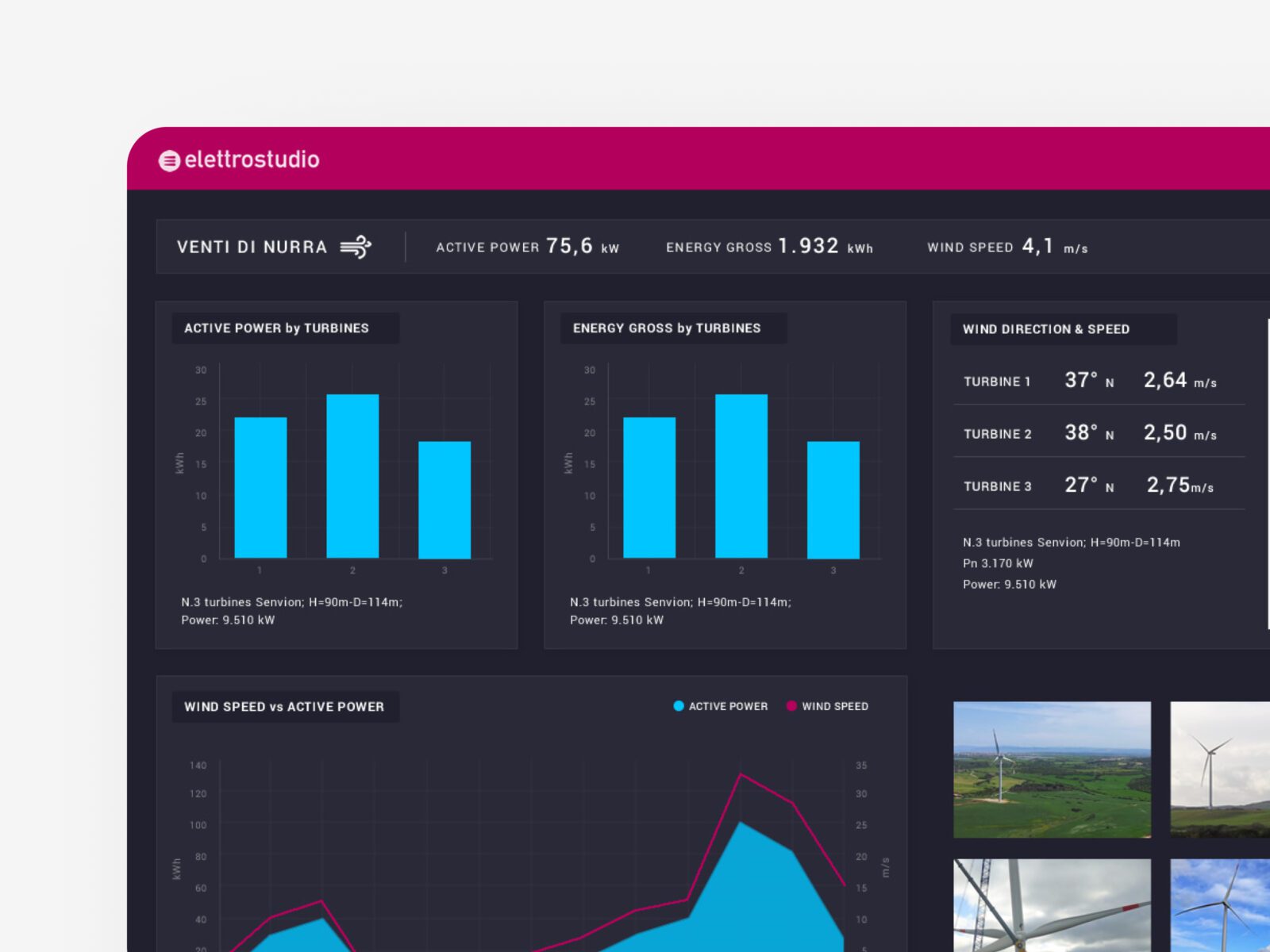Click the Active Power 75,6 kW readout

[x=527, y=247]
